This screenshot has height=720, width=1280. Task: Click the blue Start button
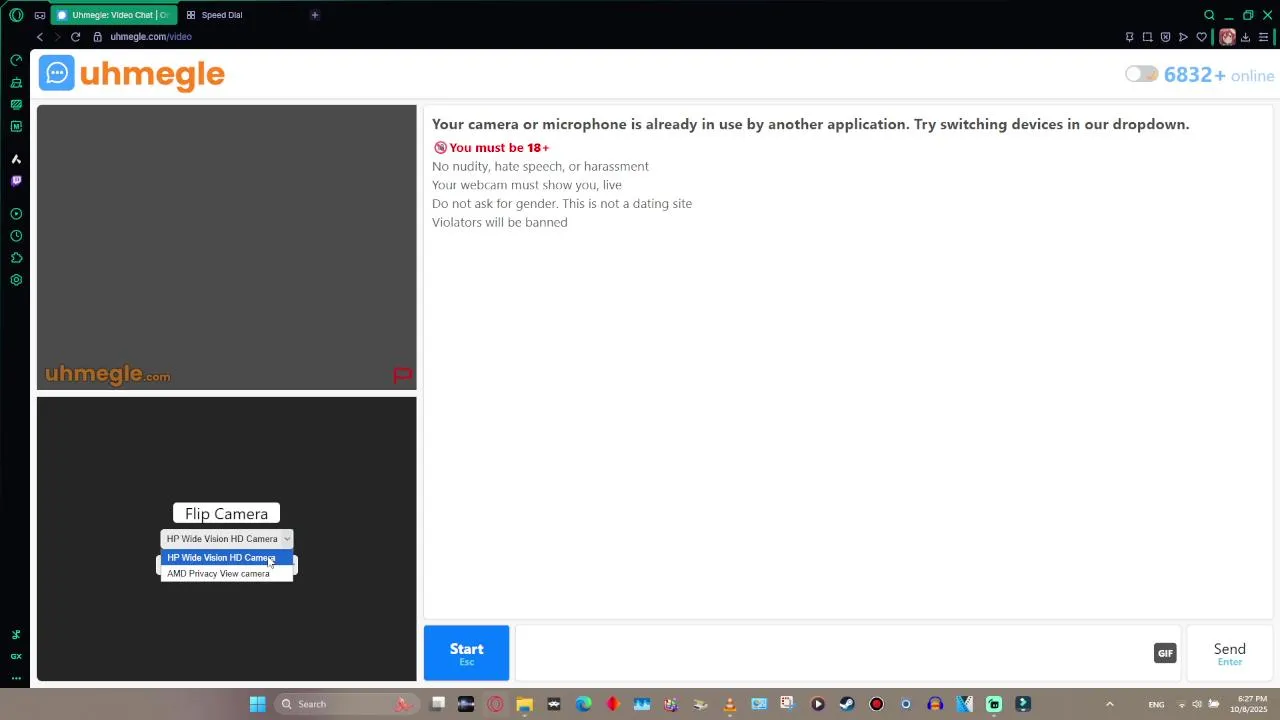[467, 653]
